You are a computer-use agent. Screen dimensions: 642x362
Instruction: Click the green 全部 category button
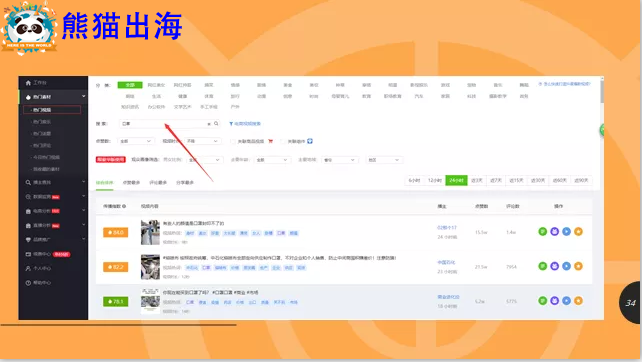click(130, 85)
